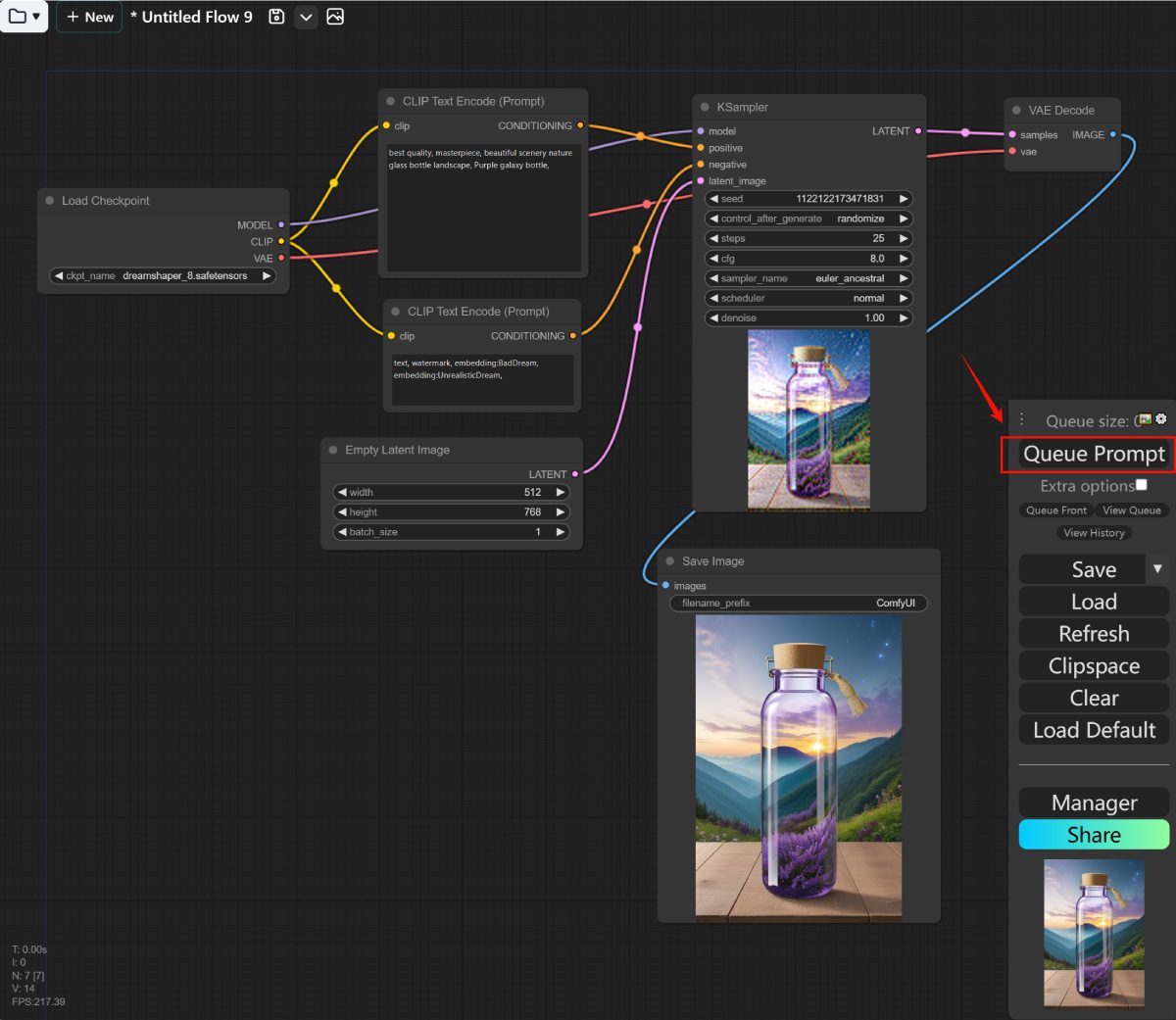Open the Save button dropdown arrow
The width and height of the screenshot is (1176, 1020).
click(1157, 569)
